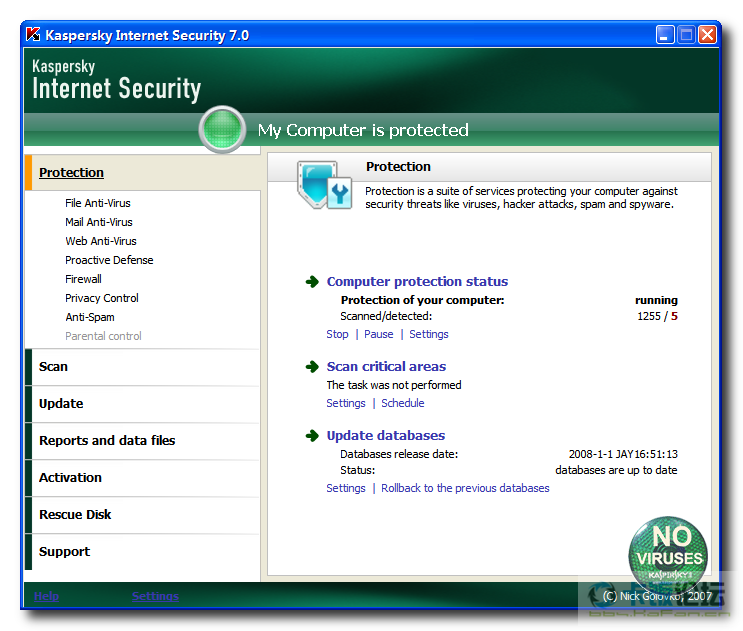743x631 pixels.
Task: Maximize the Kaspersky window
Action: tap(686, 35)
